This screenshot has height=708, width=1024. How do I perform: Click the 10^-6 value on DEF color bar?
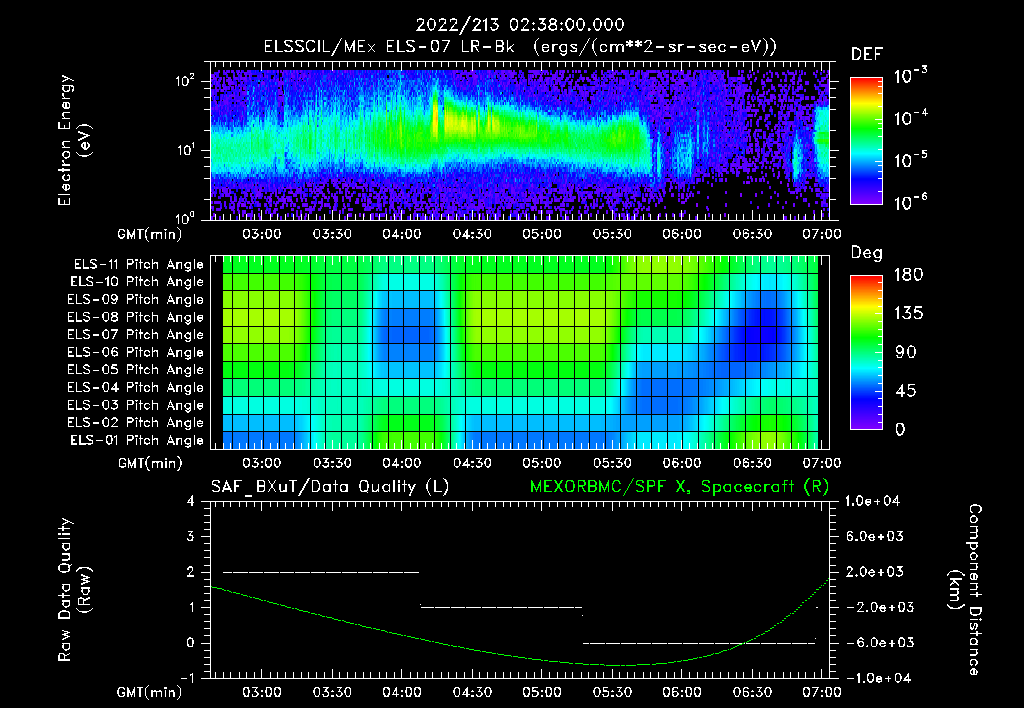coord(911,202)
